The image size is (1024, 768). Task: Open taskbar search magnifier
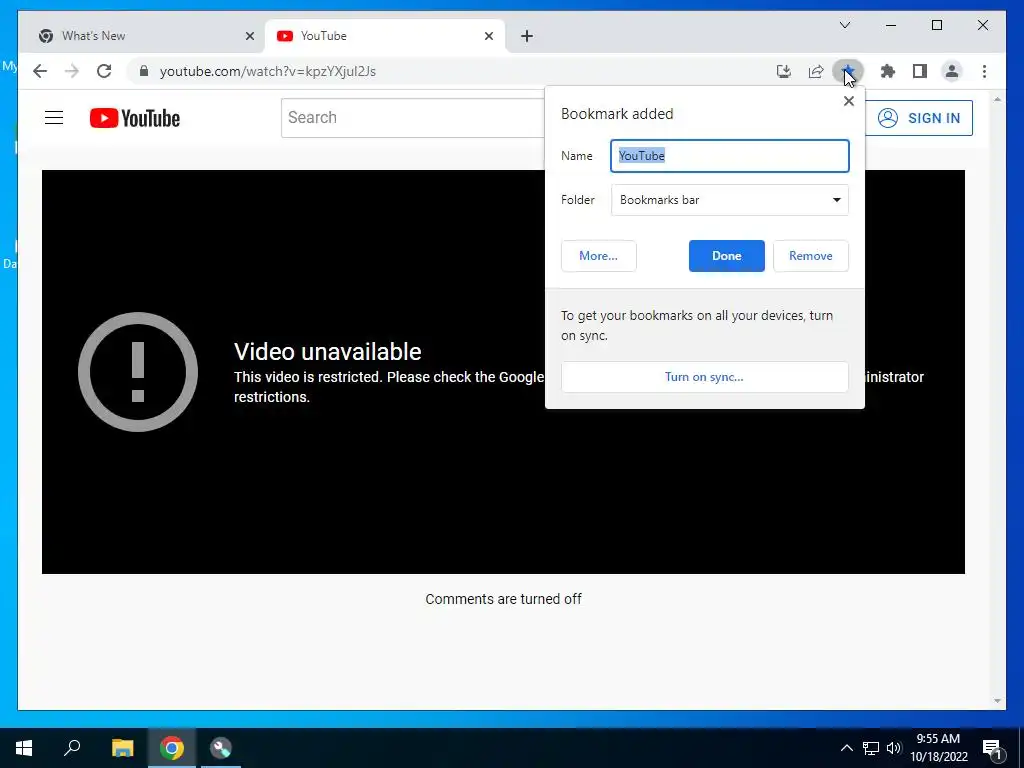pos(72,748)
